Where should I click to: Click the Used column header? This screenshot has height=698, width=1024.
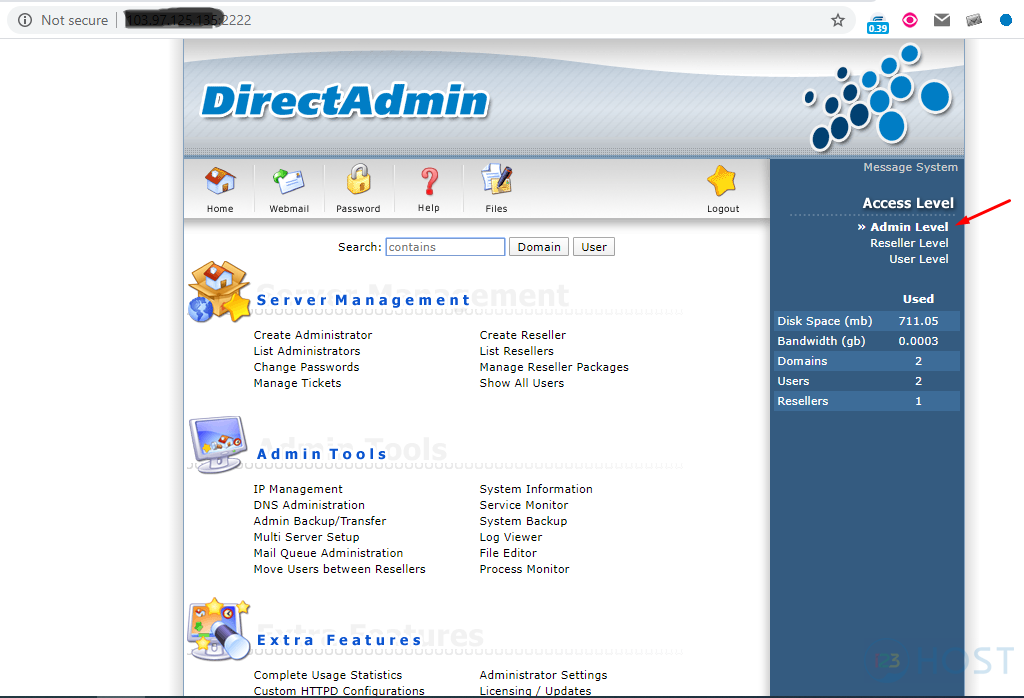[918, 299]
